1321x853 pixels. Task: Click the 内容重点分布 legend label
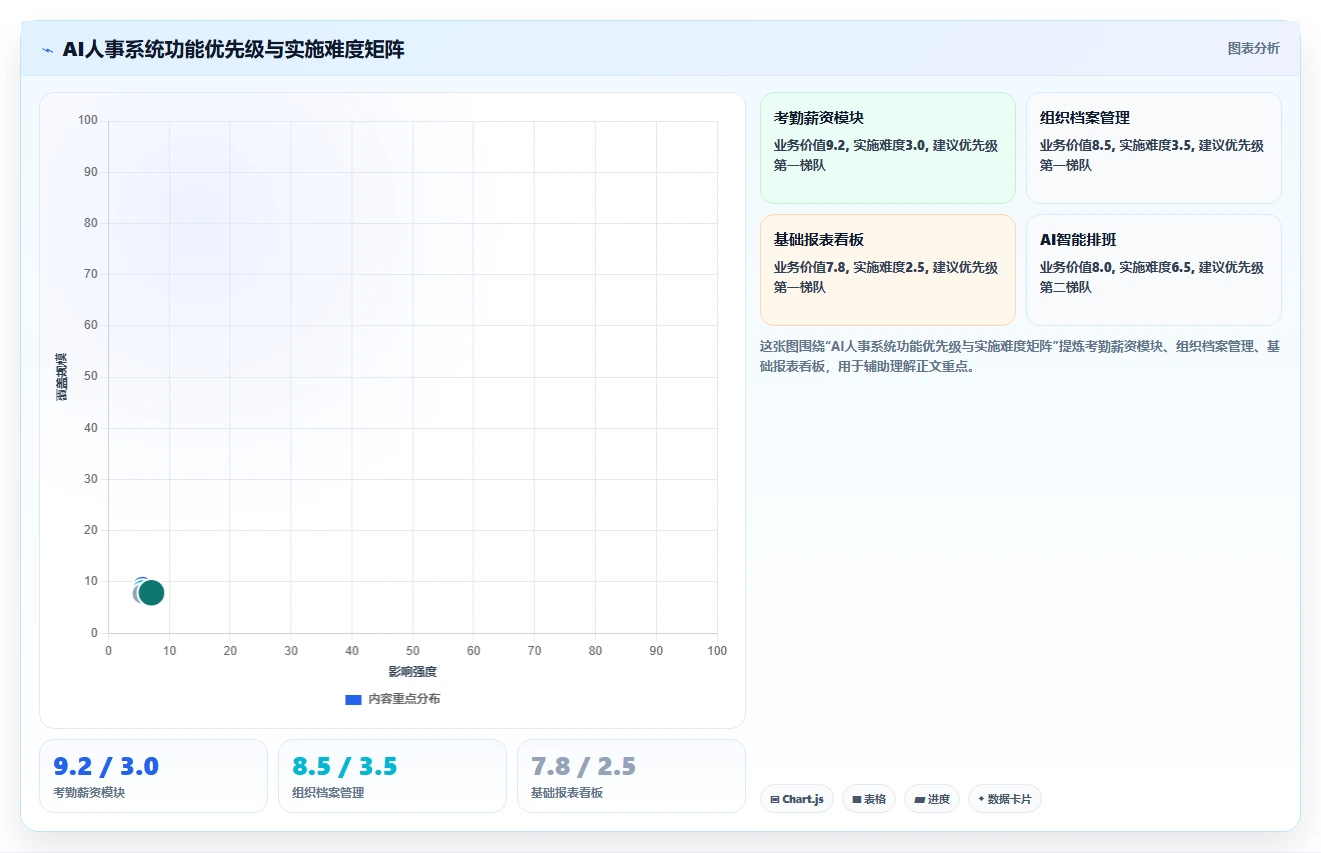404,699
